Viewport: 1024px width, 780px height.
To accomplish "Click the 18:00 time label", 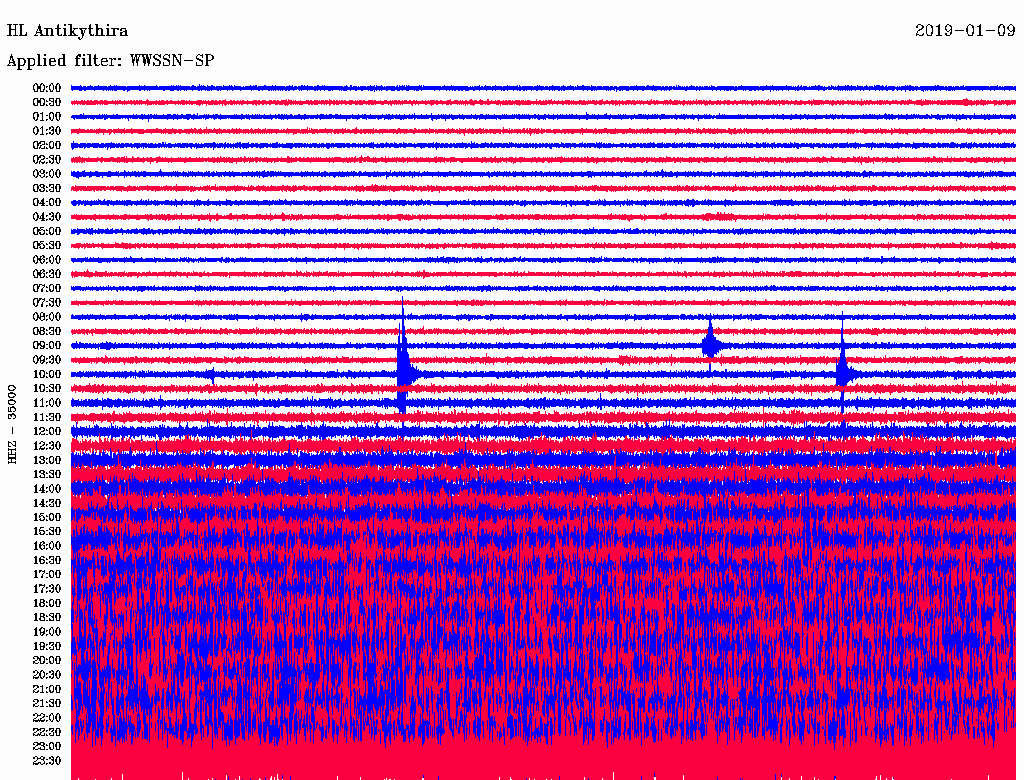I will point(47,603).
